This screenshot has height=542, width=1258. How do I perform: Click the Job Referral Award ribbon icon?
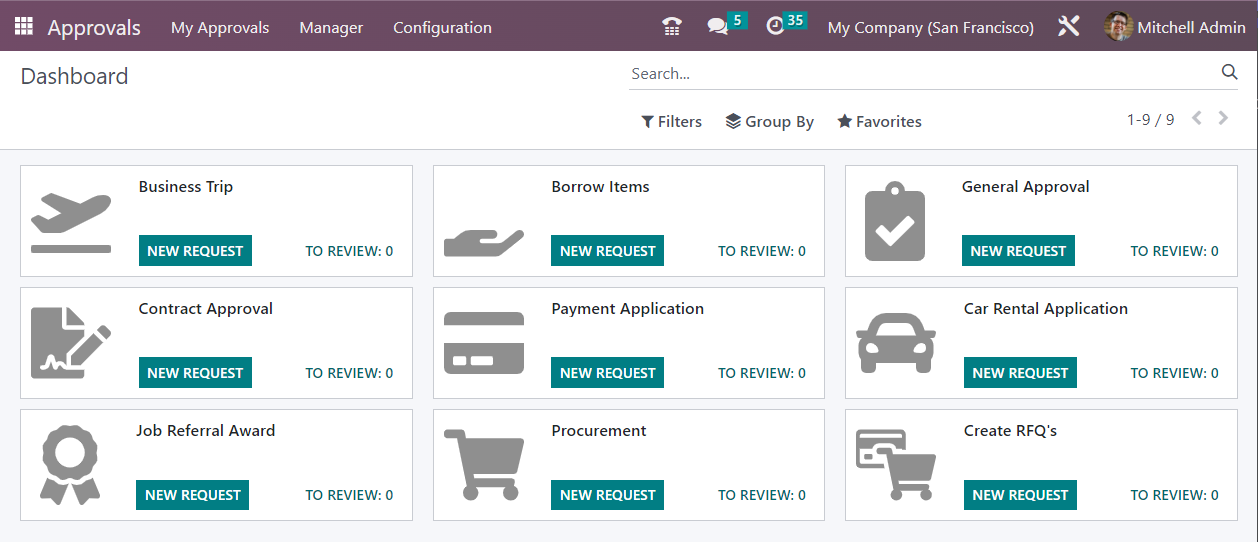click(x=71, y=465)
